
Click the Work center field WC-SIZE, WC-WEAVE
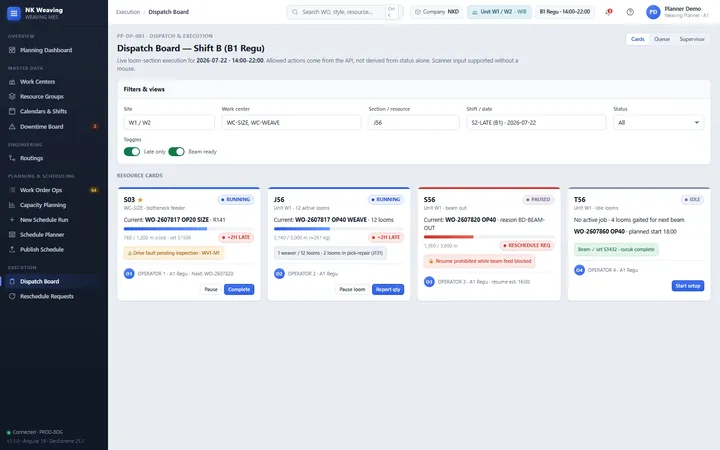(291, 123)
